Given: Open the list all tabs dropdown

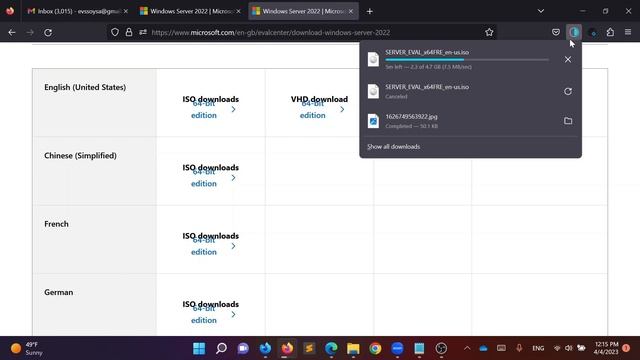Looking at the screenshot, I should (540, 11).
